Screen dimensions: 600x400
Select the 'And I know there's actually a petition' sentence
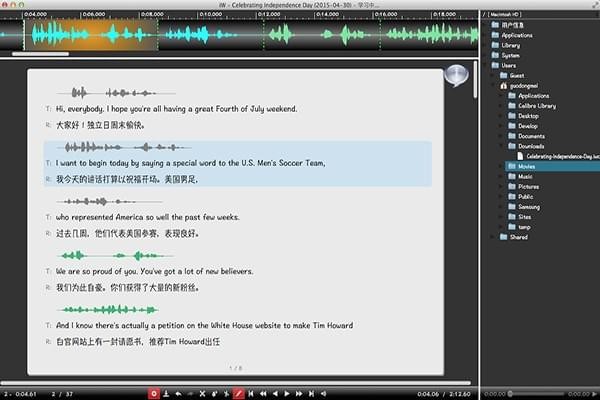click(204, 325)
